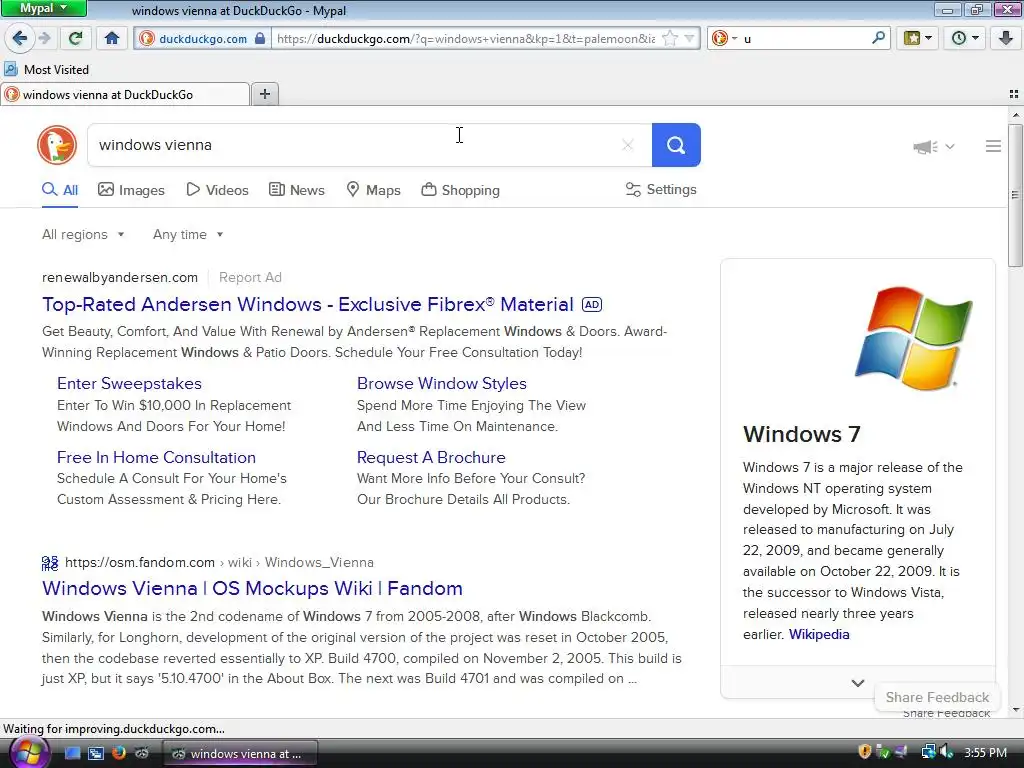Open the history clock dropdown button
1024x768 pixels.
coord(965,38)
